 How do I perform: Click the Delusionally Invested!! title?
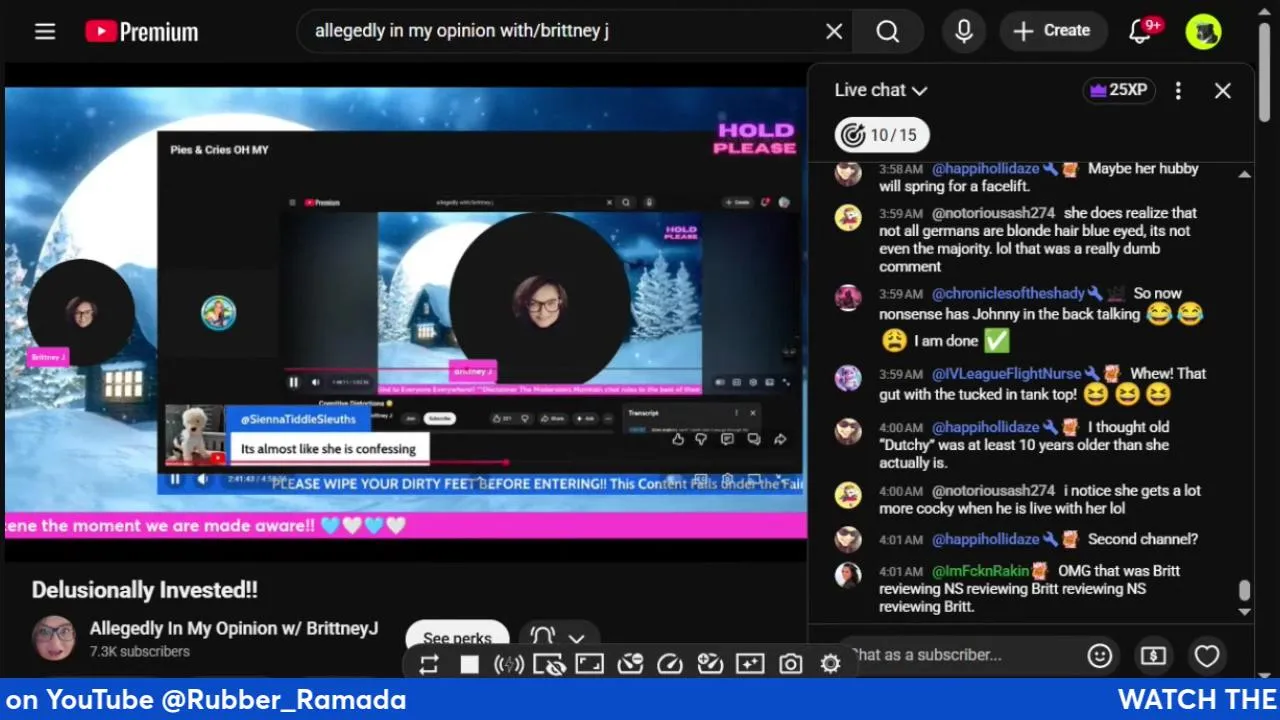[145, 590]
